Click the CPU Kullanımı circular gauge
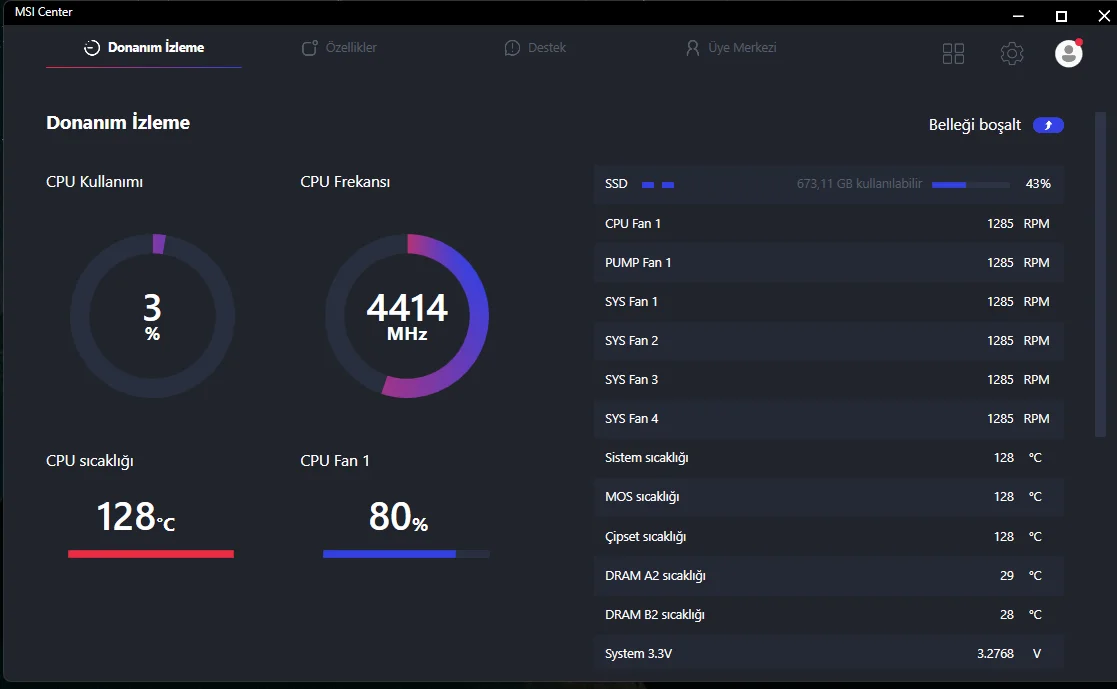 pyautogui.click(x=152, y=316)
